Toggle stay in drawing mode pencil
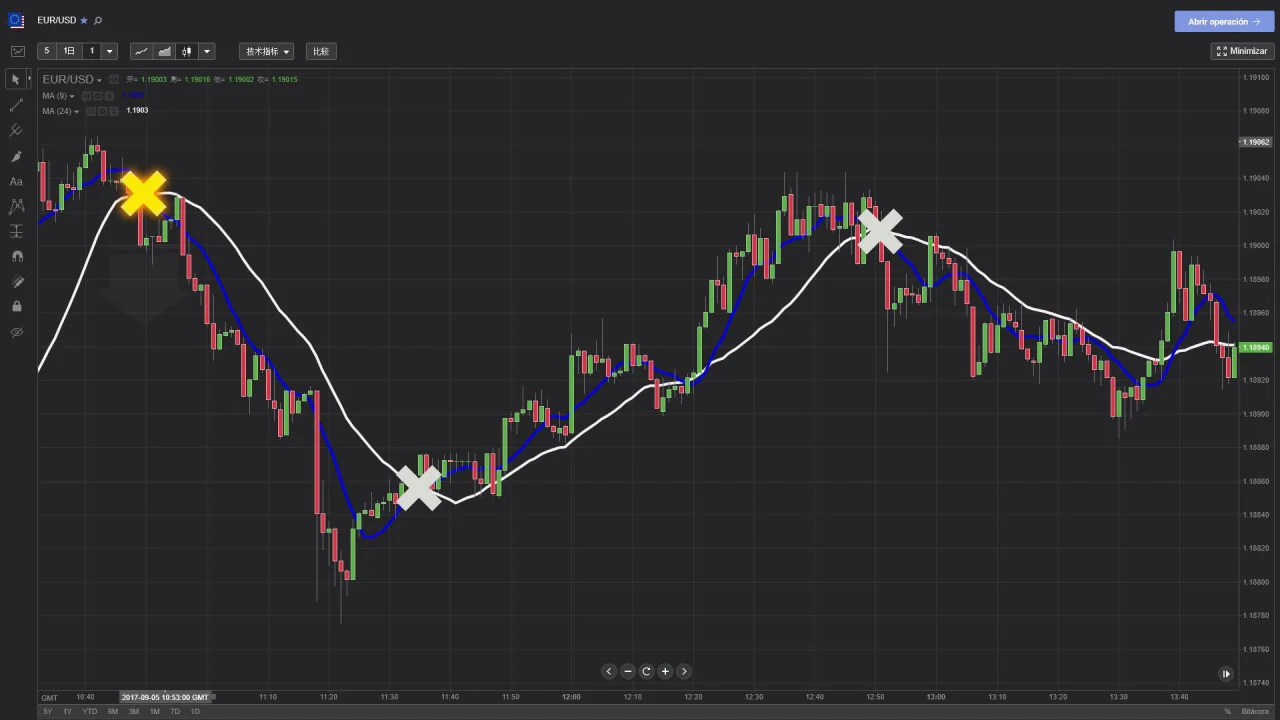This screenshot has height=720, width=1280. tap(16, 282)
